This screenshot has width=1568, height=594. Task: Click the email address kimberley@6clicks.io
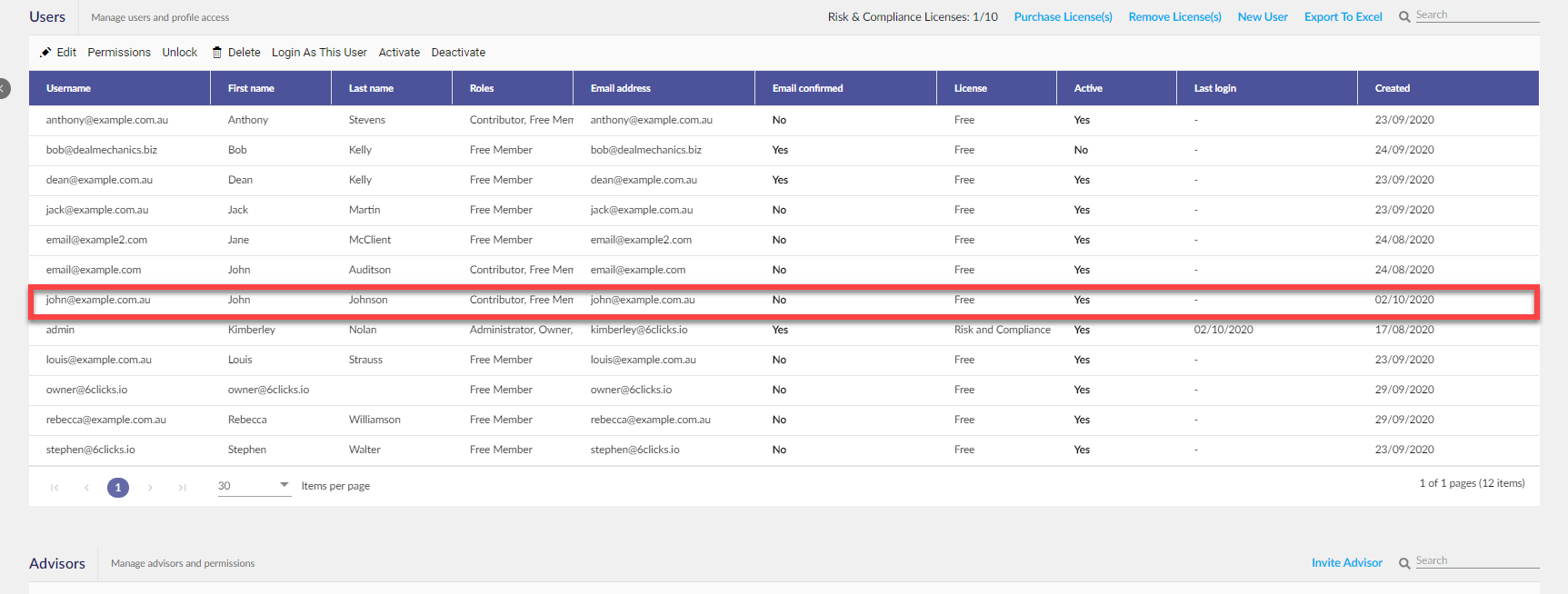pos(639,330)
